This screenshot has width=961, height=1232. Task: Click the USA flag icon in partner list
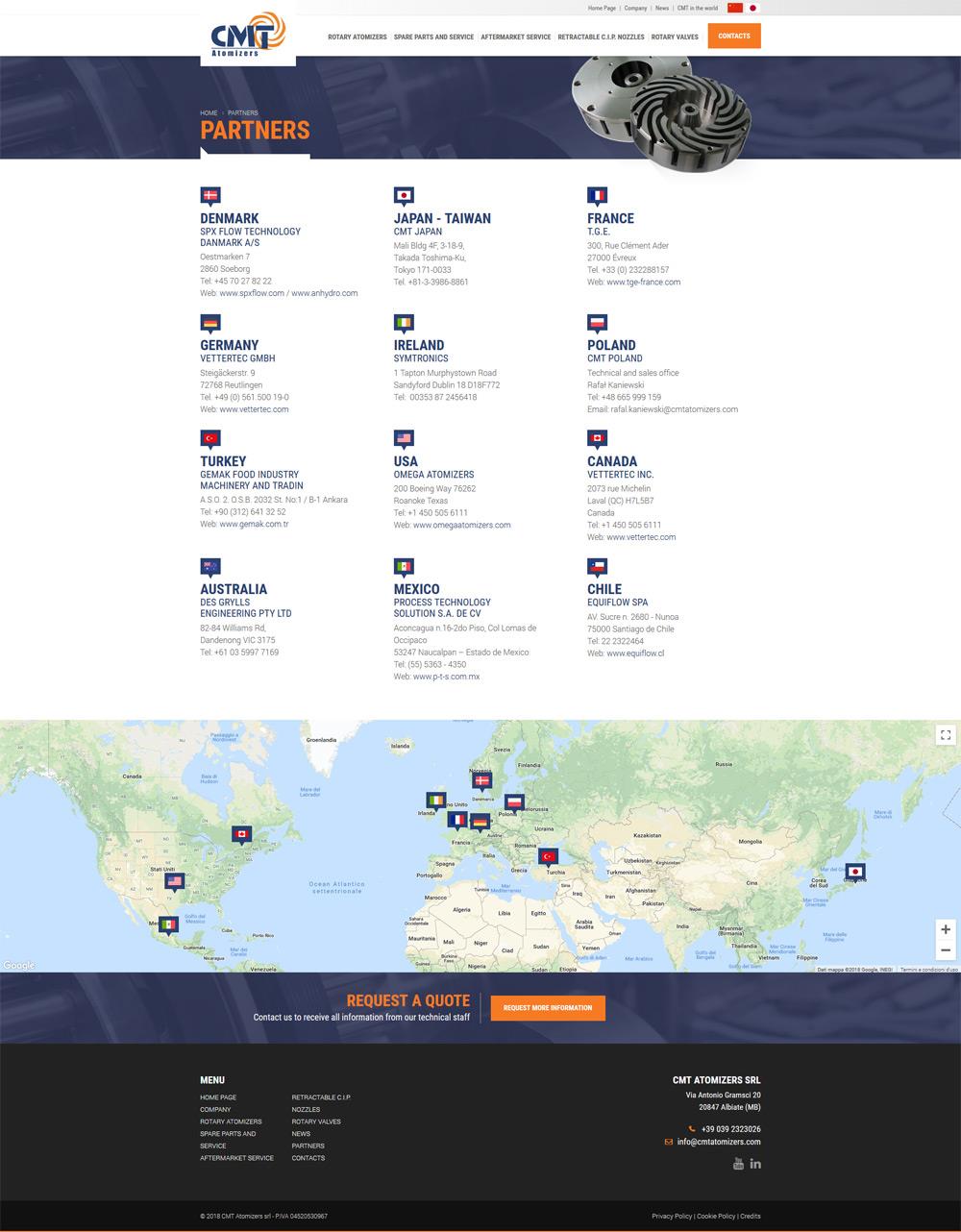pyautogui.click(x=404, y=439)
